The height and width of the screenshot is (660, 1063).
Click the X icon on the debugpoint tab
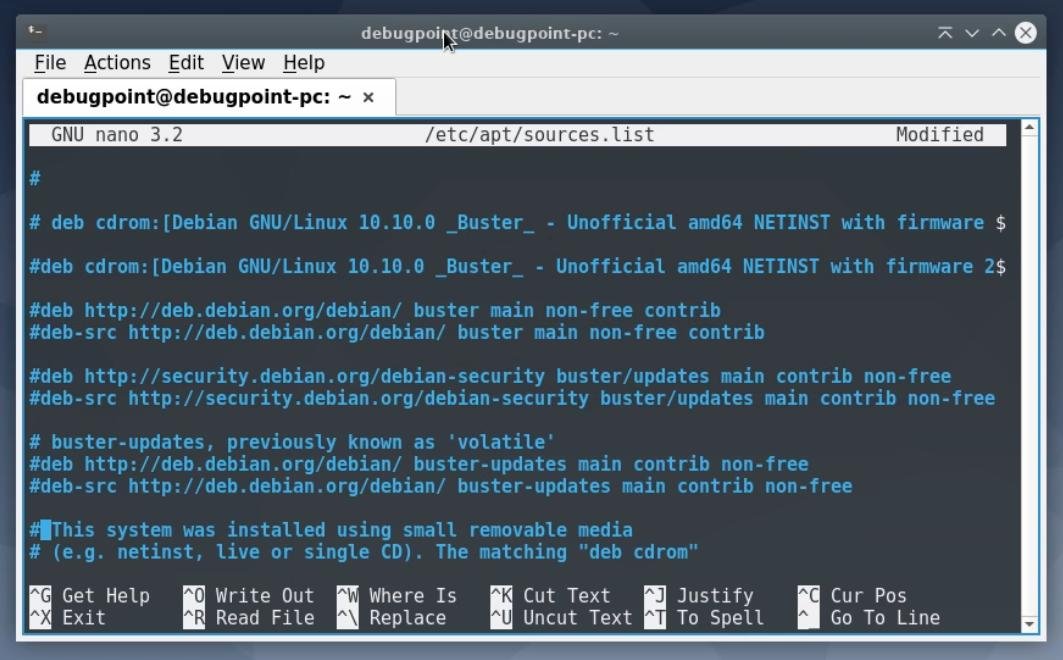click(x=367, y=97)
